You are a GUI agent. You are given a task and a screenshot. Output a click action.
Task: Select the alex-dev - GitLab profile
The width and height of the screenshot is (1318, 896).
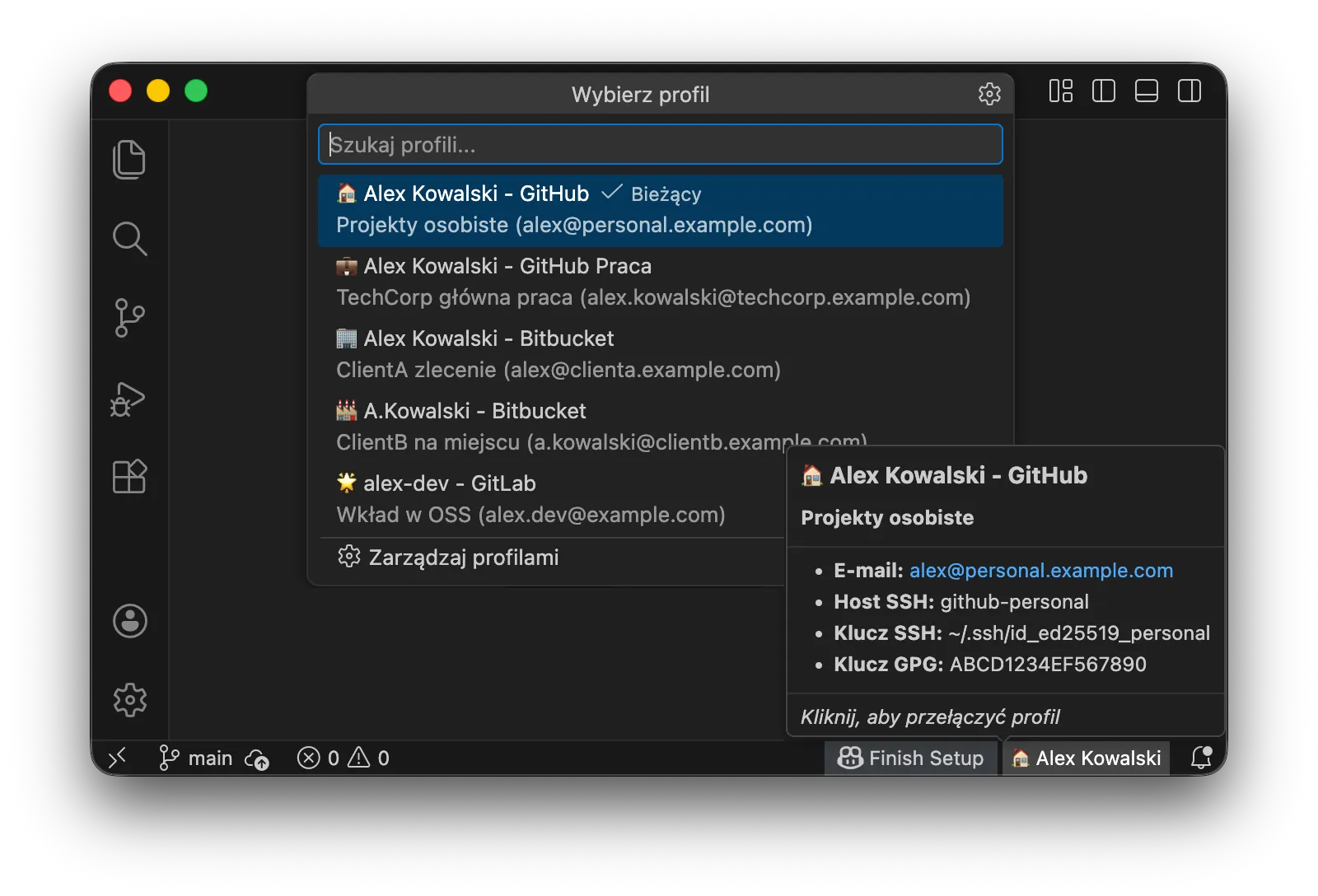552,500
